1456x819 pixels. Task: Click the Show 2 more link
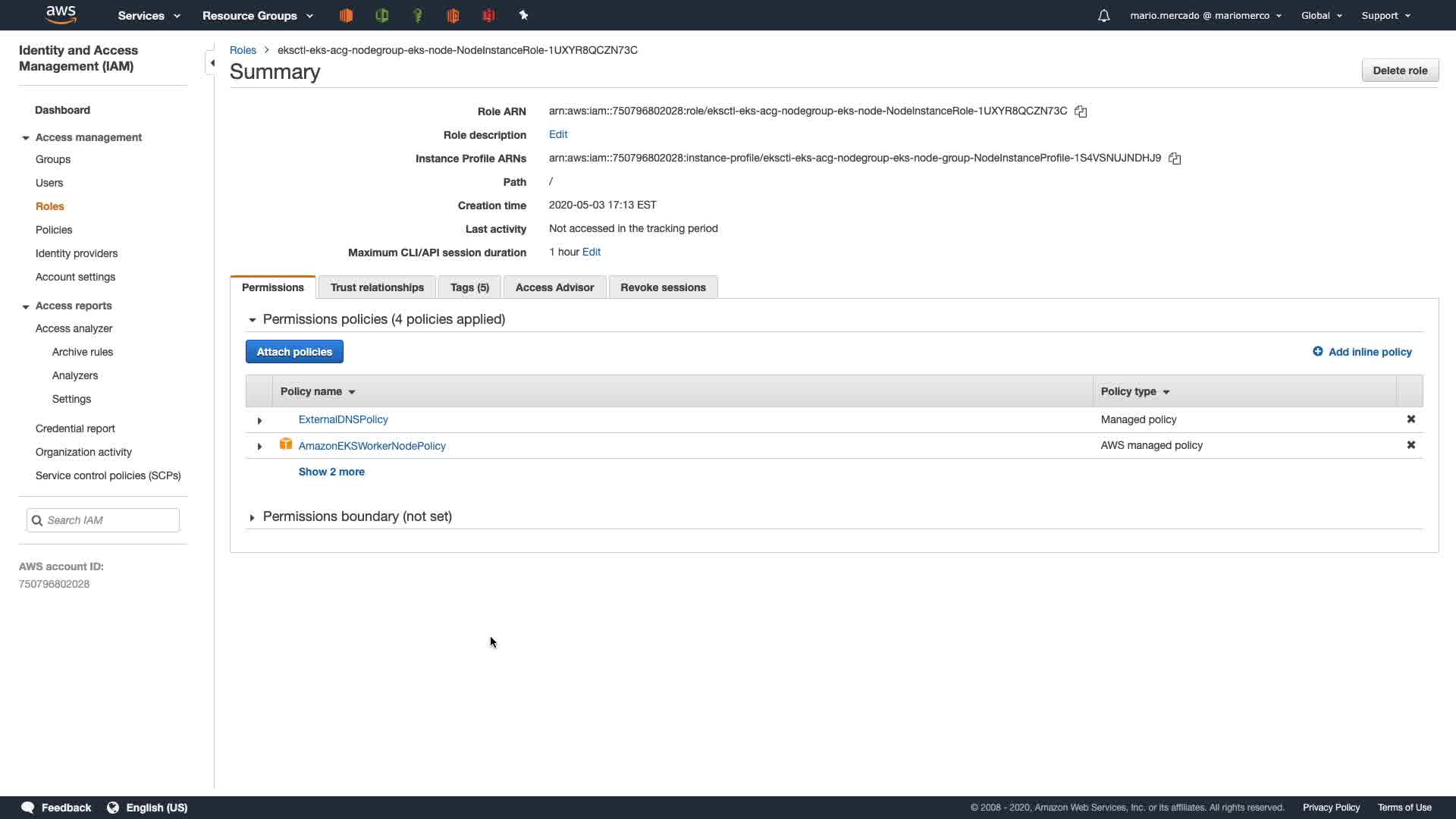point(331,472)
